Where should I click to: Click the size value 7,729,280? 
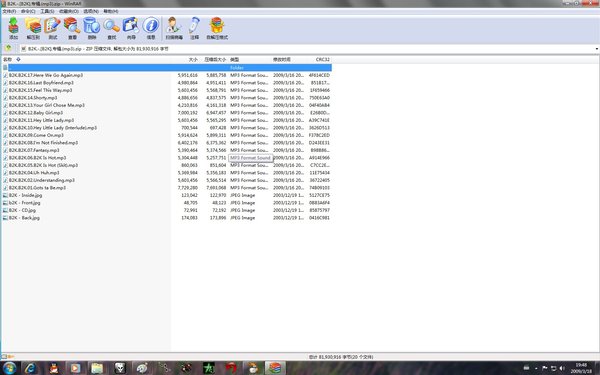(x=188, y=188)
